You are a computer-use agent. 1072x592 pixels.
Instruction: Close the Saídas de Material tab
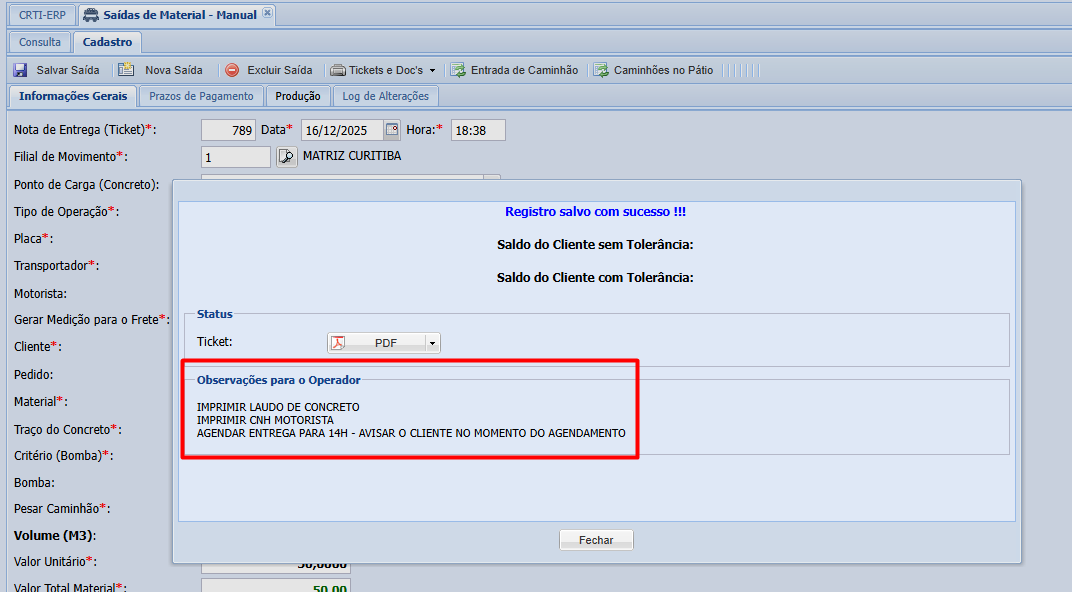click(x=267, y=13)
